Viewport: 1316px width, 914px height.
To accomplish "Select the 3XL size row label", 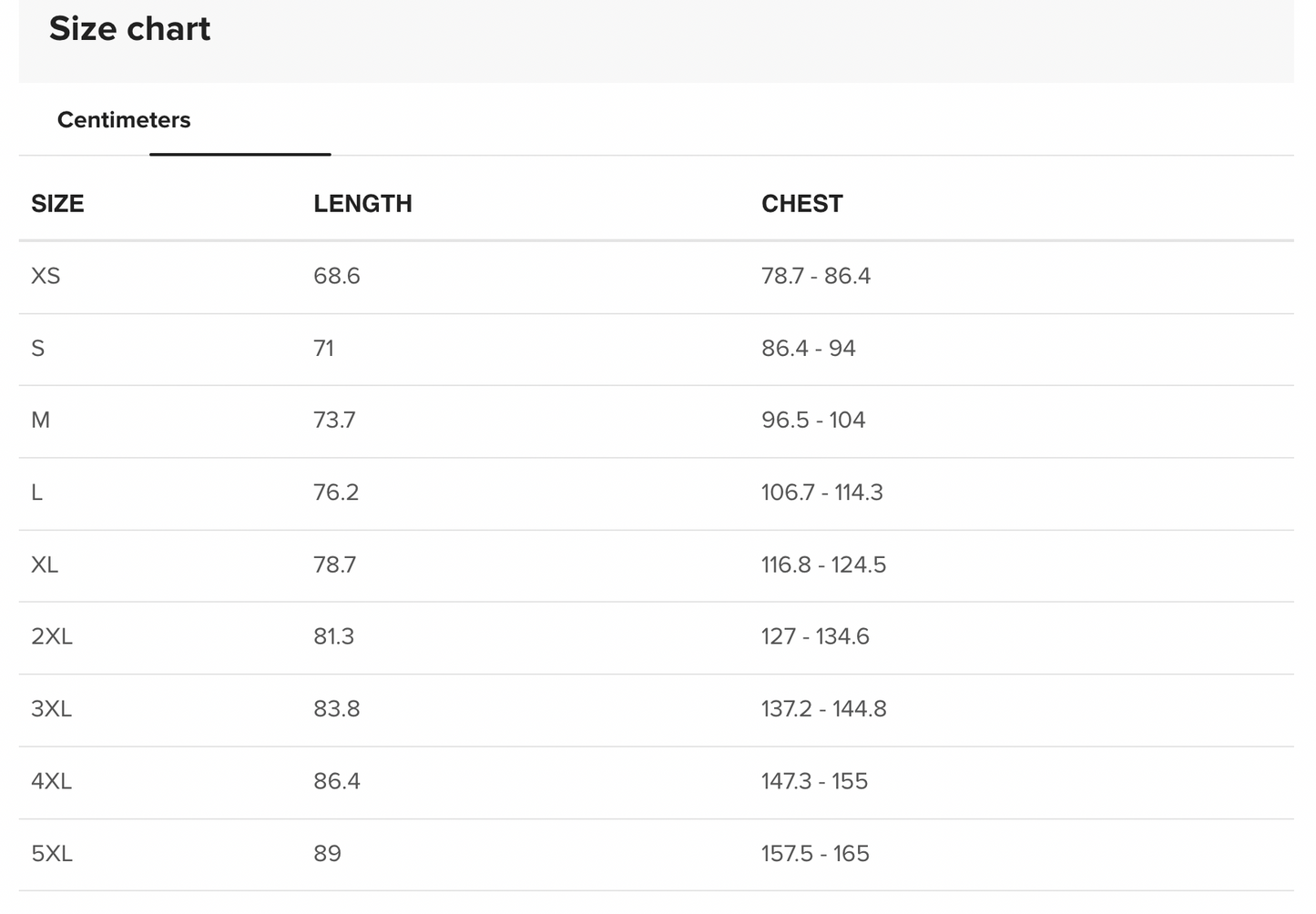I will [x=52, y=709].
